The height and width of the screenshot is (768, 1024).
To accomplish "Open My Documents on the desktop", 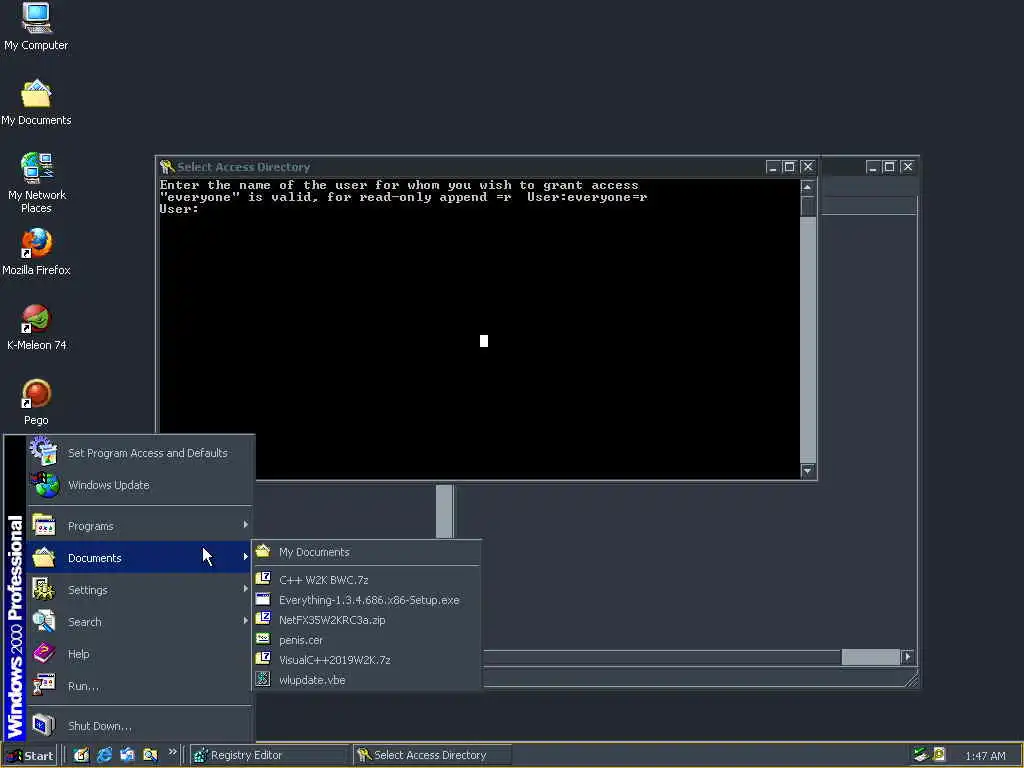I will click(x=36, y=103).
